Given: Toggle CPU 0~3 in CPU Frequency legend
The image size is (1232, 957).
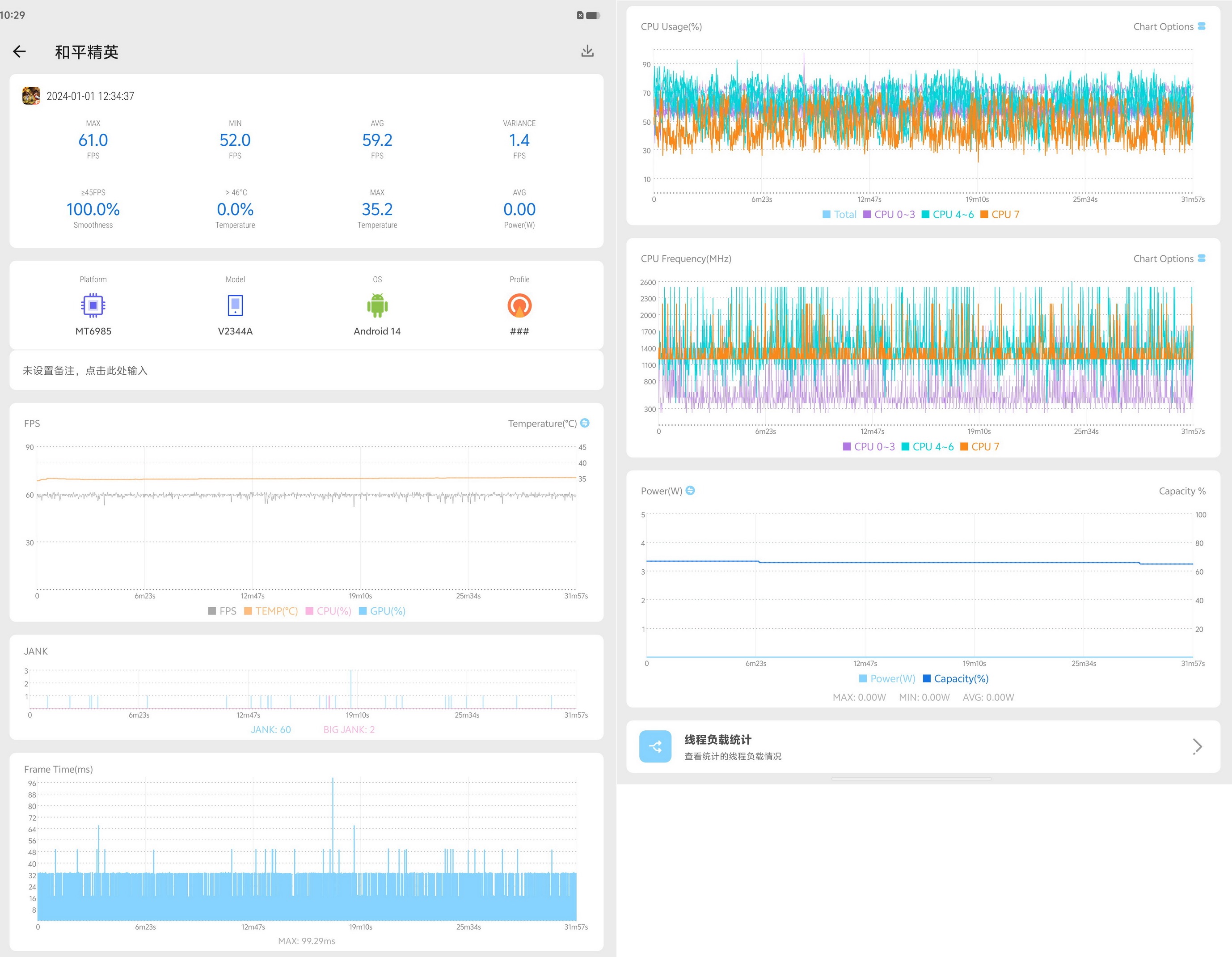Looking at the screenshot, I should point(869,447).
